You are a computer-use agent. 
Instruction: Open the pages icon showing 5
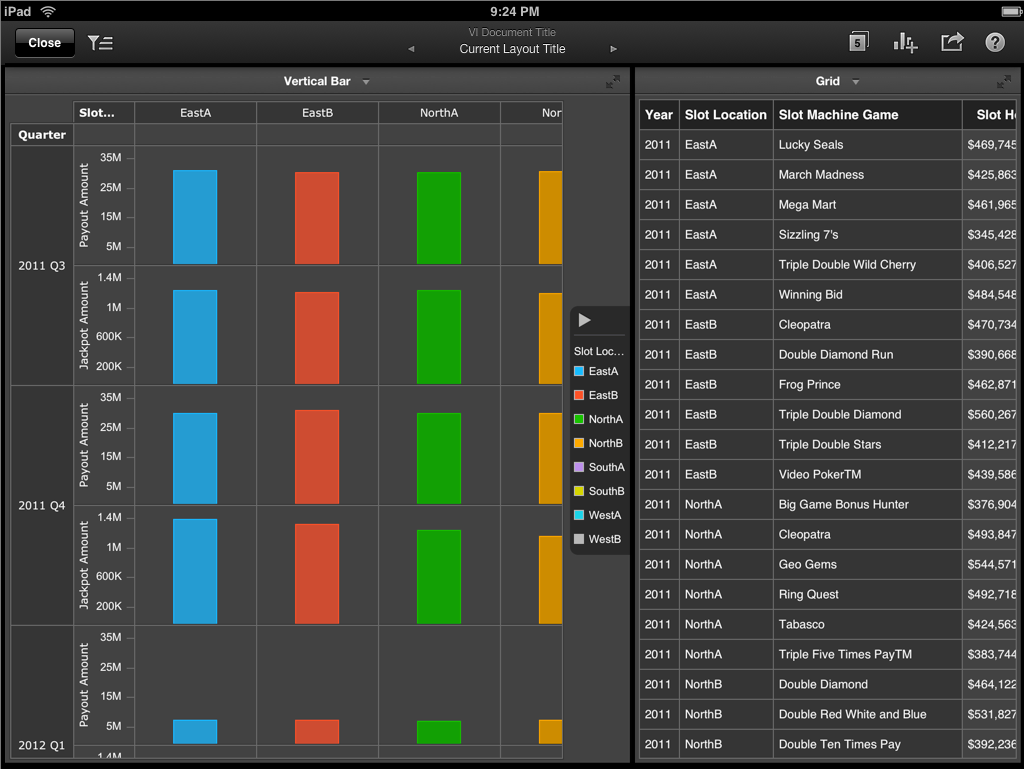[858, 42]
